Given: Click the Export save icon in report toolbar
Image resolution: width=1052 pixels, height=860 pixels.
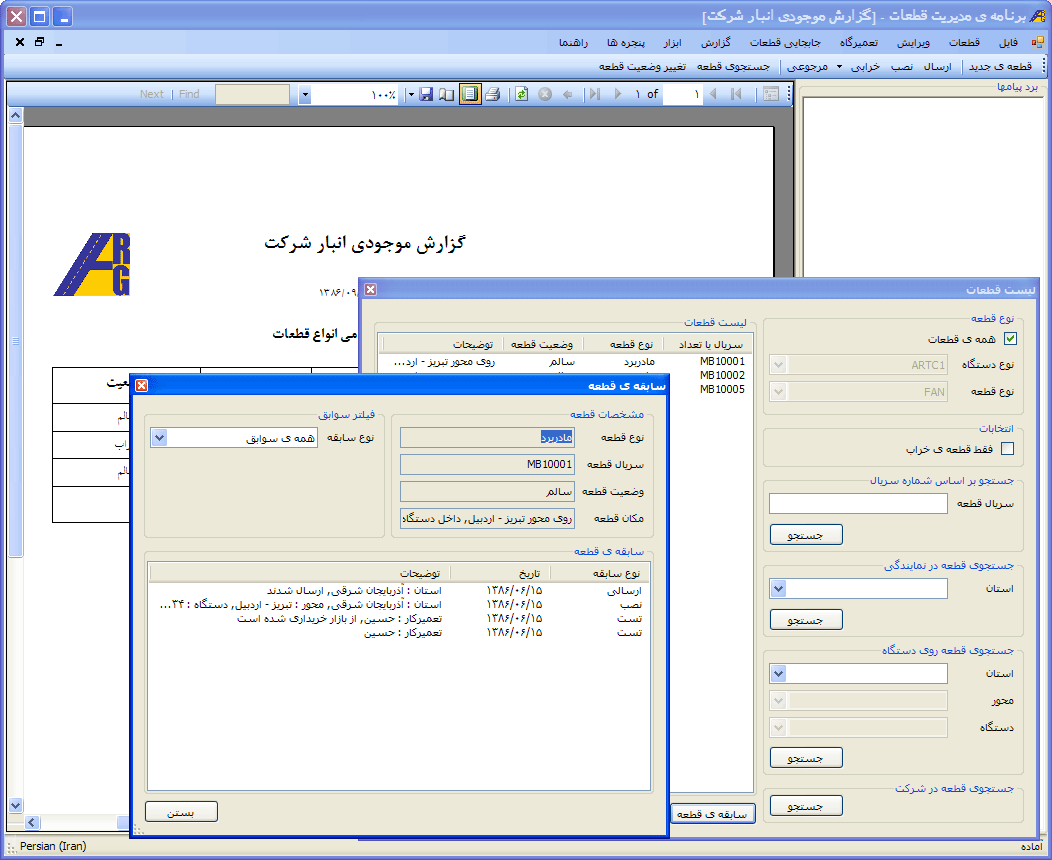Looking at the screenshot, I should click(x=426, y=95).
